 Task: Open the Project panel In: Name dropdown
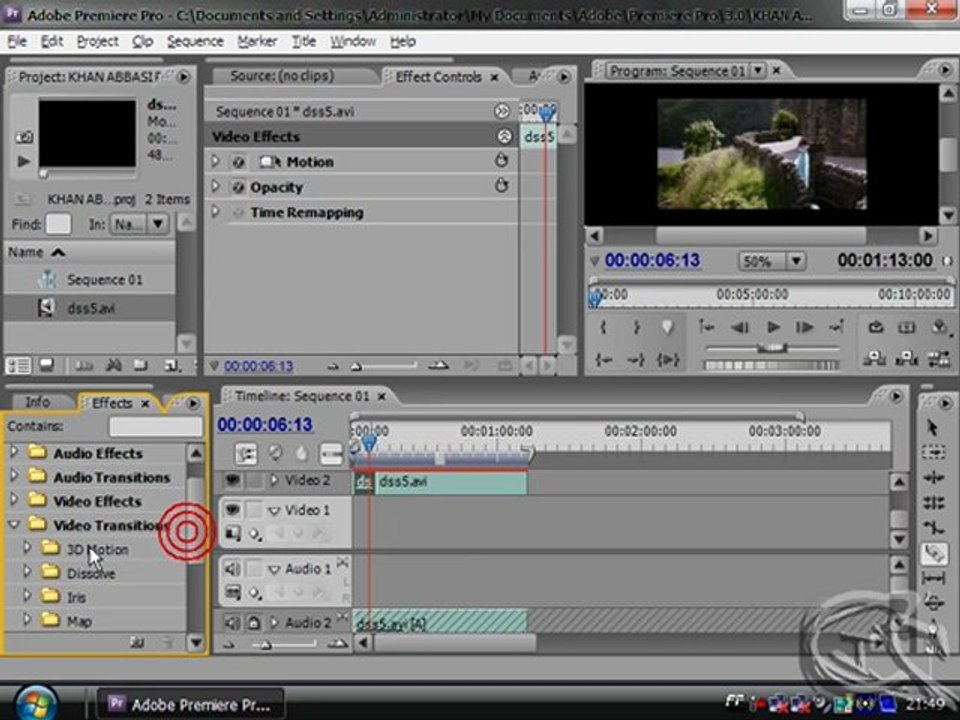pos(157,224)
